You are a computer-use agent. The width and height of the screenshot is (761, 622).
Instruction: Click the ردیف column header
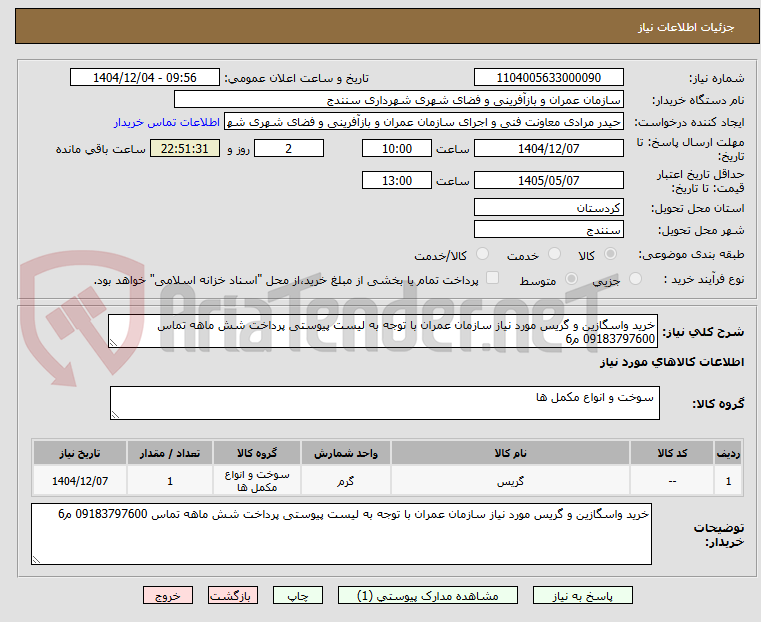pyautogui.click(x=728, y=453)
